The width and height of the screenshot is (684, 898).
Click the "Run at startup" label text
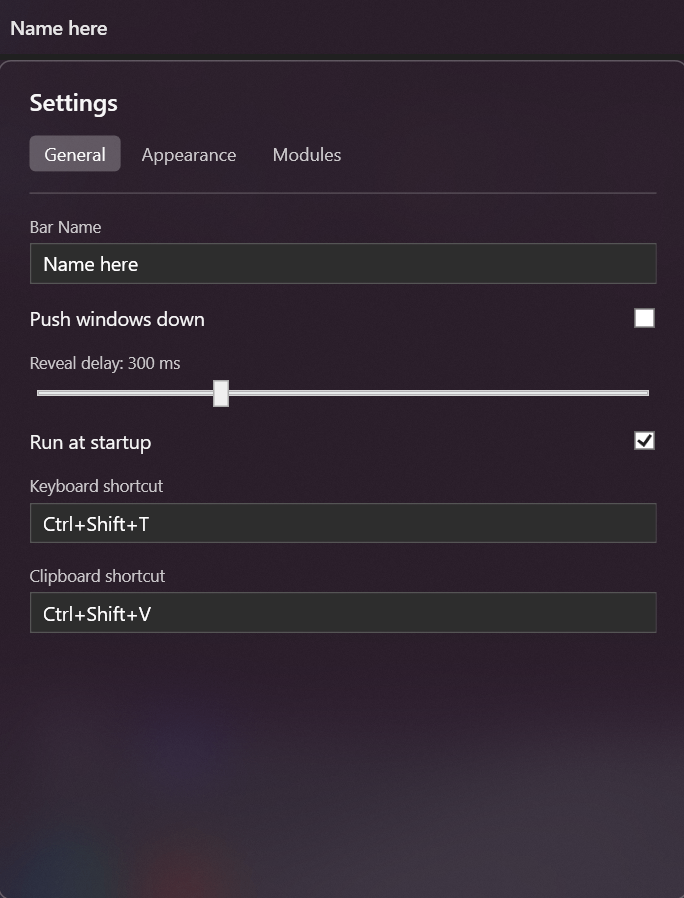coord(90,442)
